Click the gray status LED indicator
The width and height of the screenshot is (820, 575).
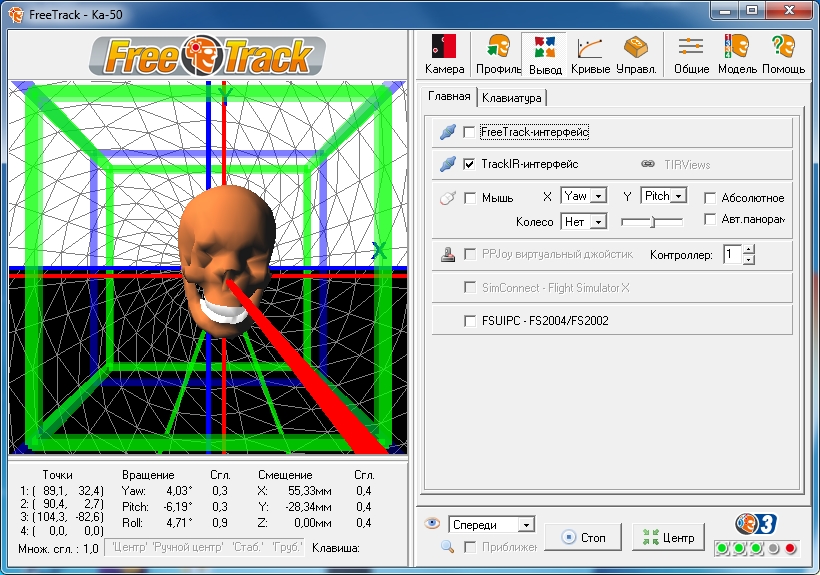point(773,548)
